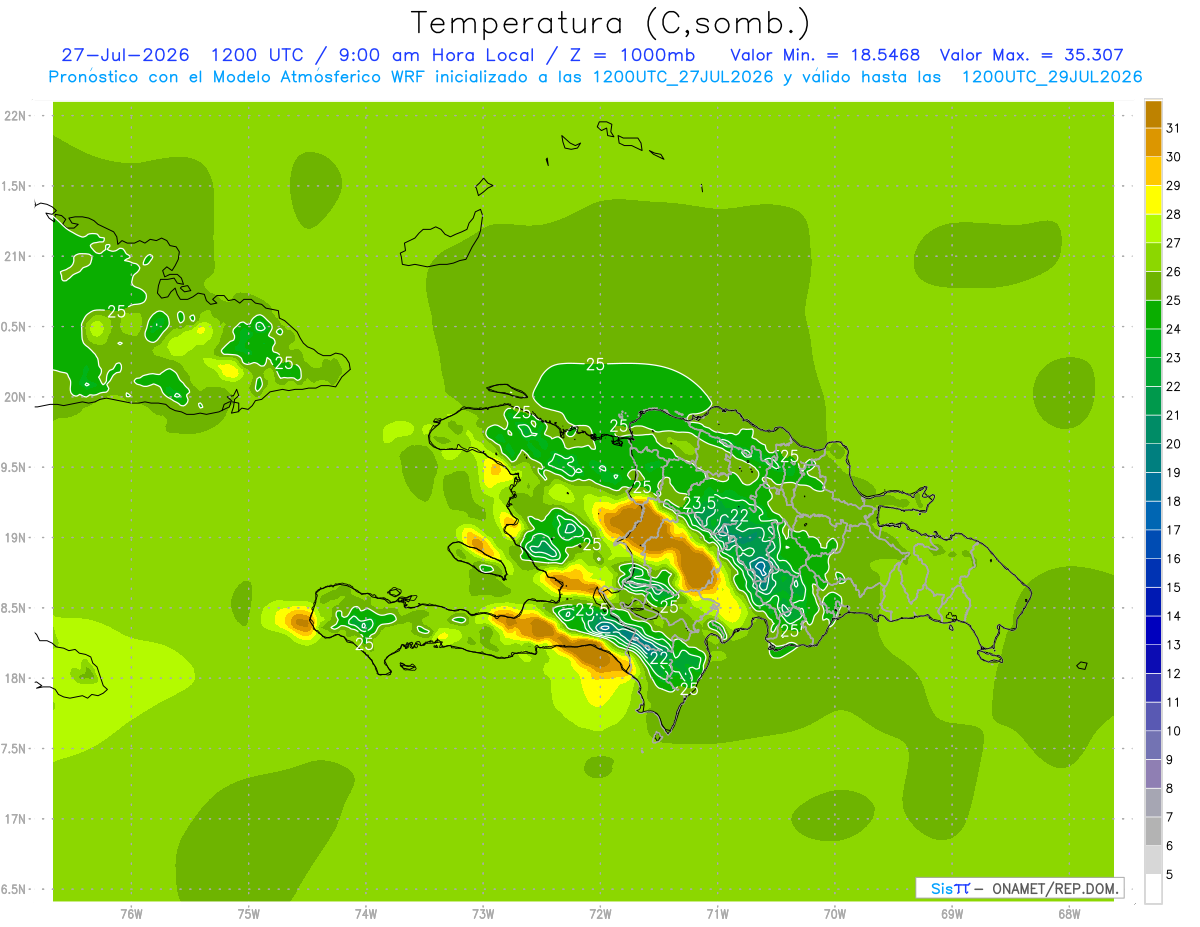Image resolution: width=1200 pixels, height=927 pixels.
Task: Click the "SisTT – ONAMET/REP.DOM." credit box
Action: pyautogui.click(x=1019, y=888)
